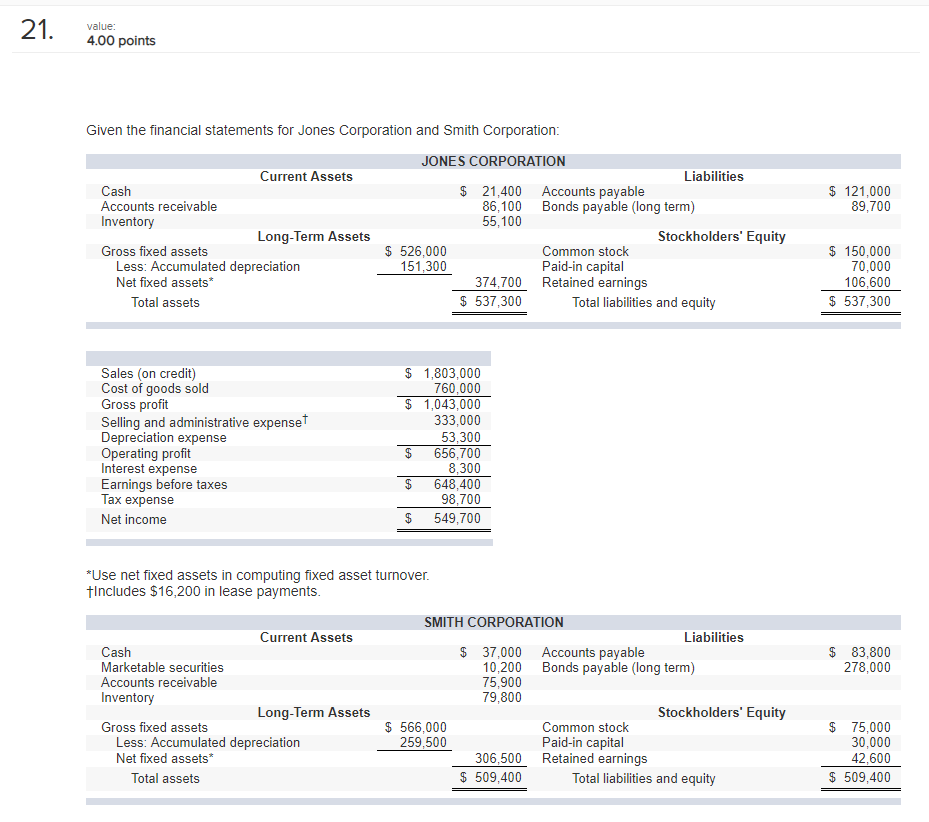Click the Marketable securities row label
The image size is (929, 822).
(162, 667)
